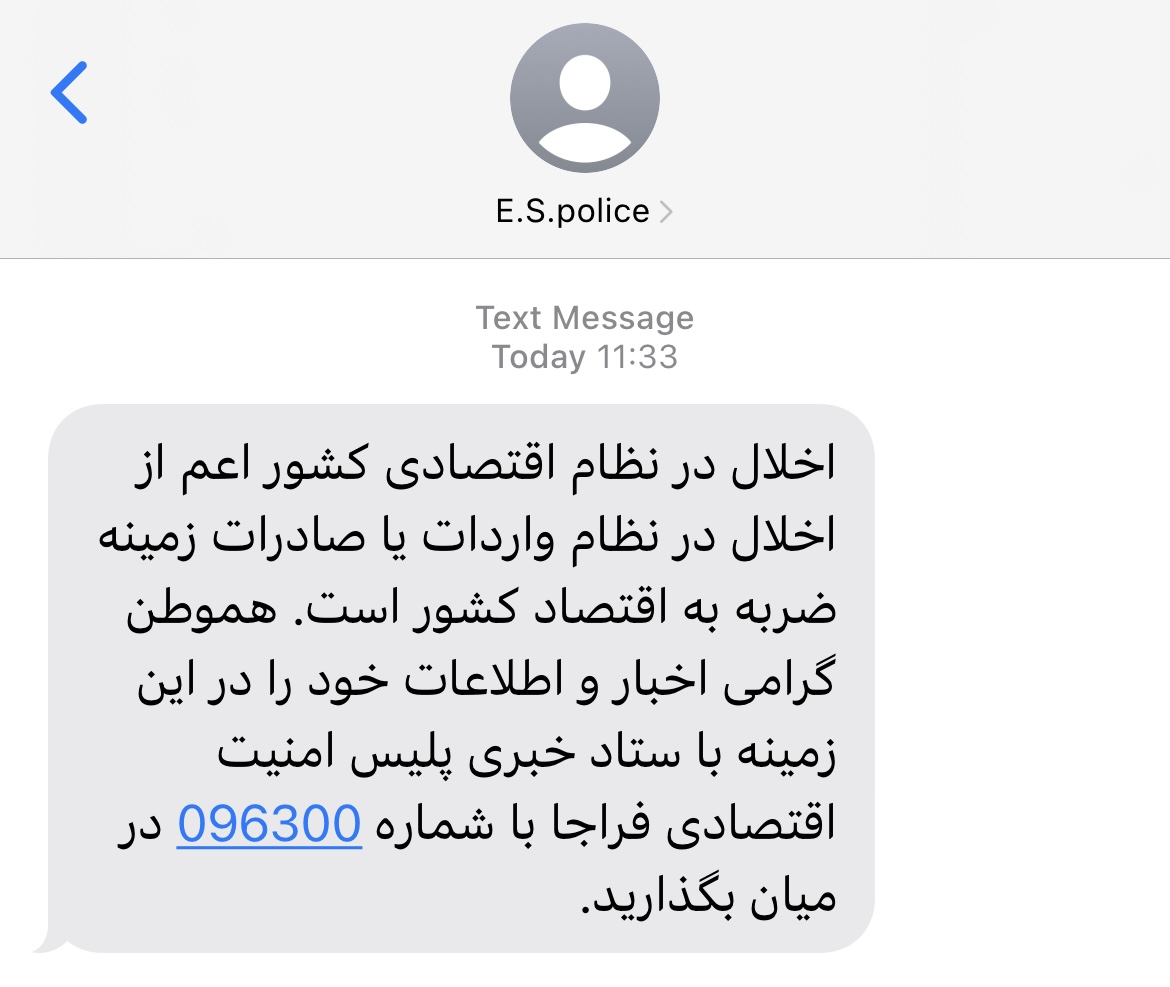The width and height of the screenshot is (1170, 987).
Task: Open E.S.police contact name
Action: coord(573,211)
